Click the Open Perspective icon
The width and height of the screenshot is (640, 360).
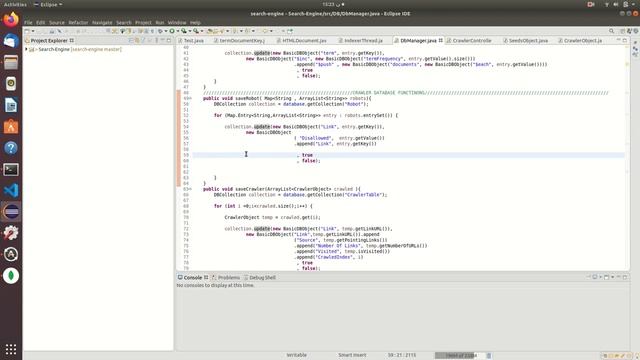click(x=622, y=31)
